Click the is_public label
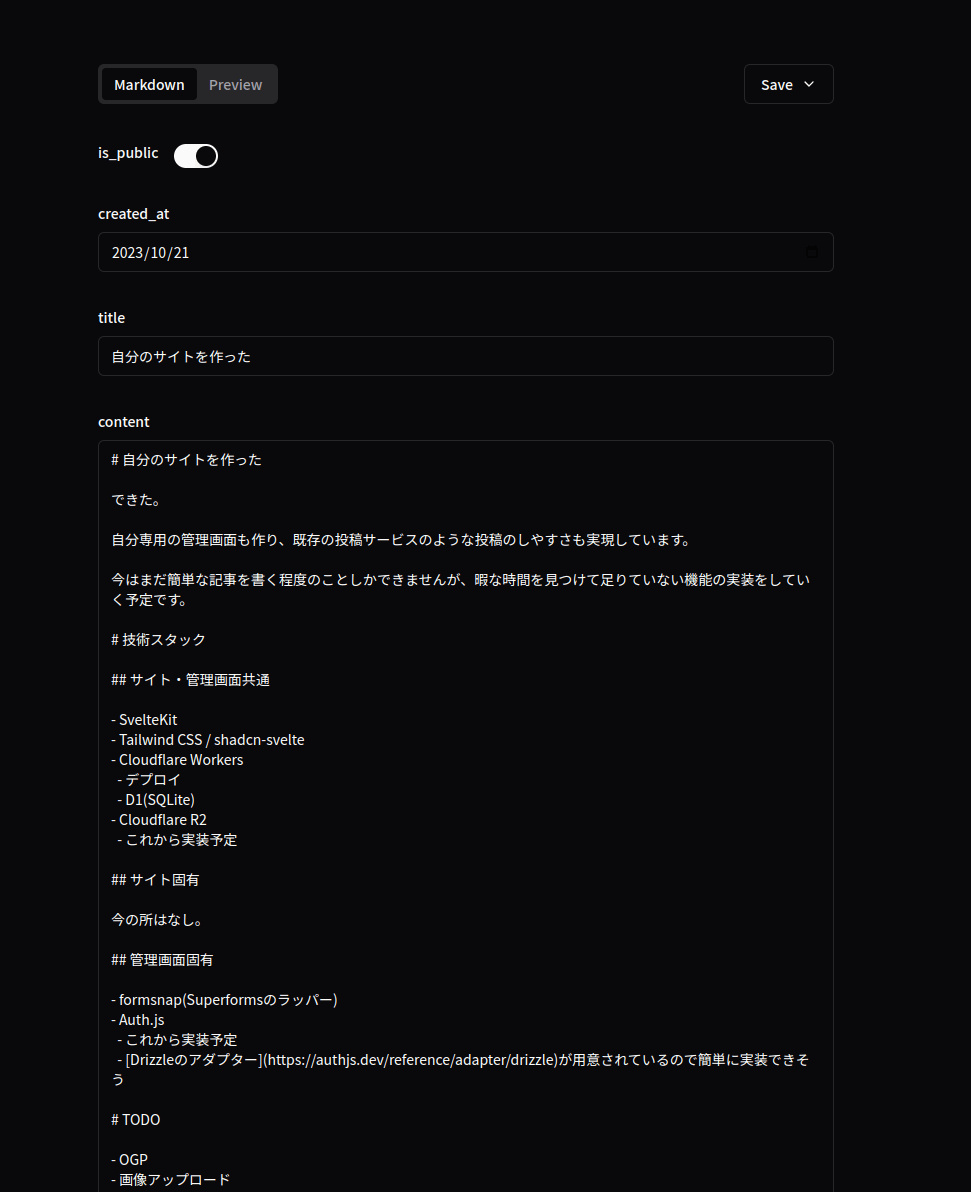Image resolution: width=971 pixels, height=1192 pixels. tap(129, 153)
